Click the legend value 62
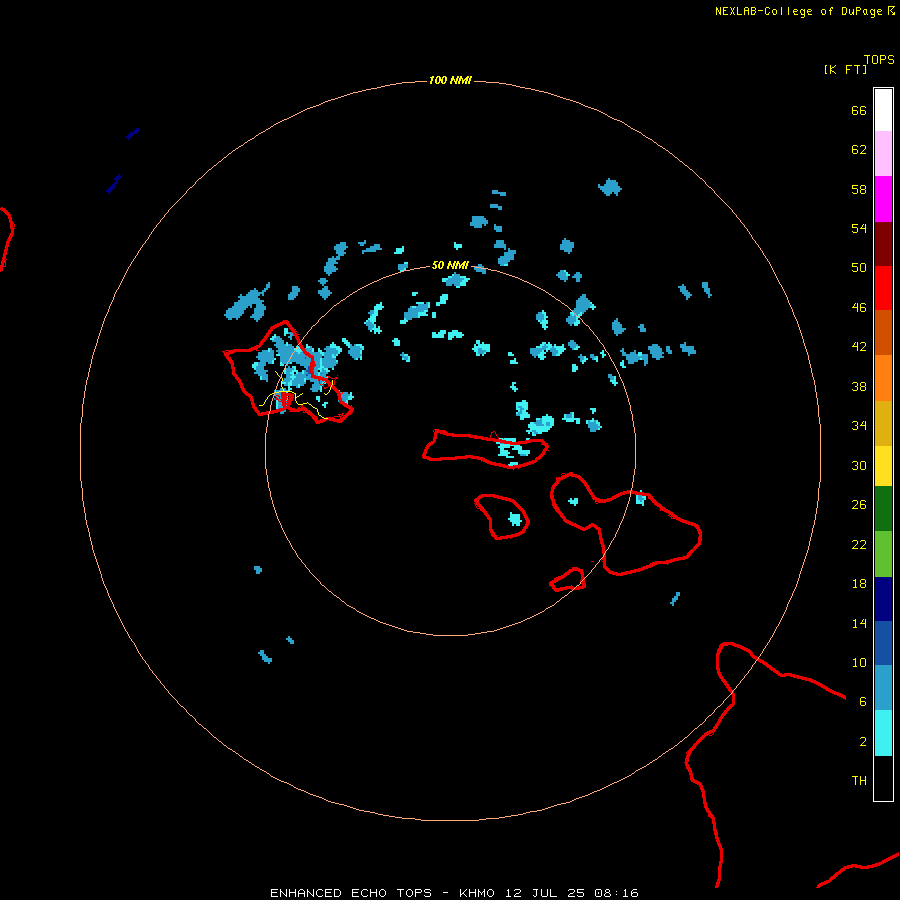900x900 pixels. (859, 150)
